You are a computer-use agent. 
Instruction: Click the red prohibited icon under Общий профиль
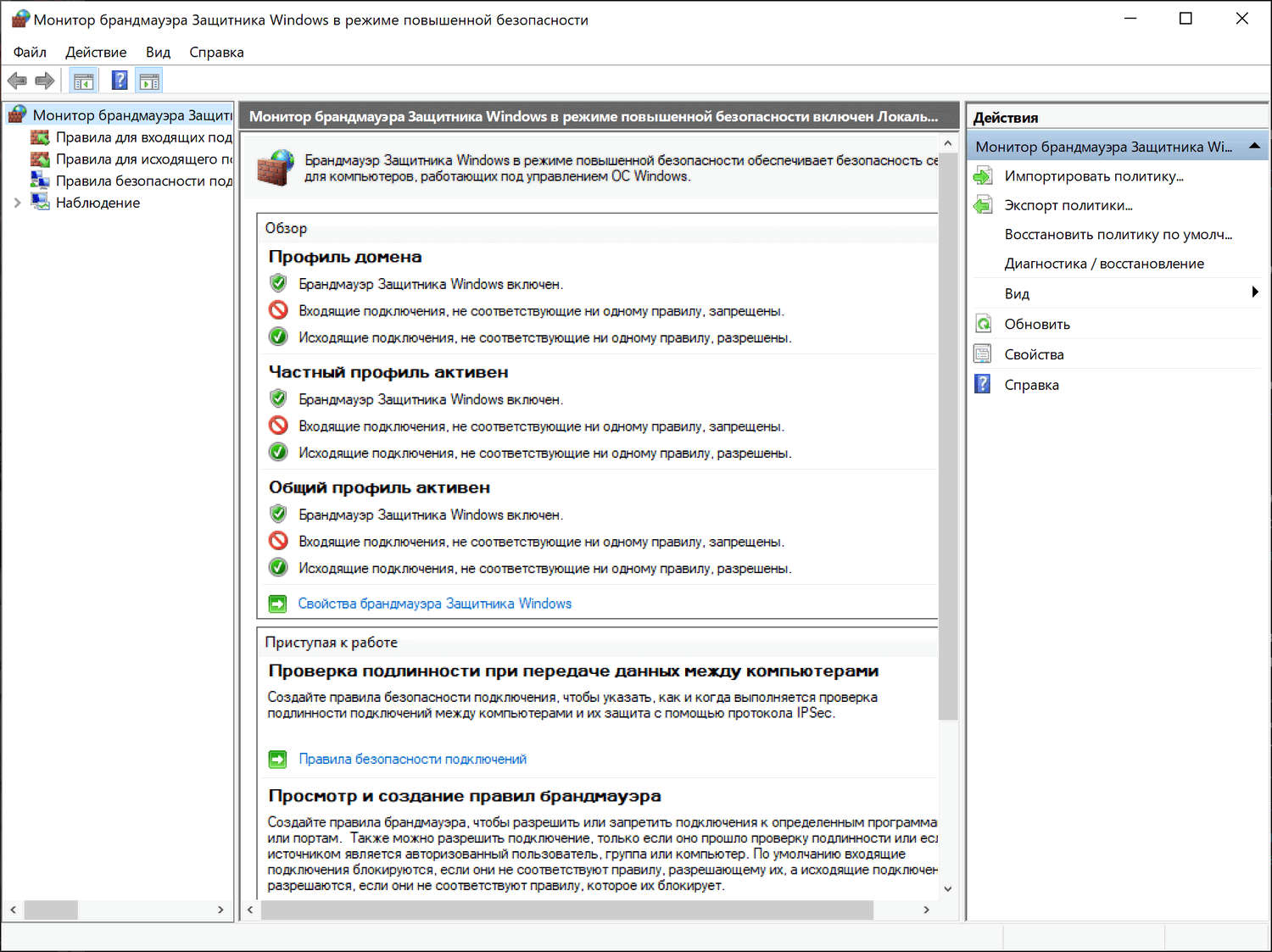(x=278, y=541)
